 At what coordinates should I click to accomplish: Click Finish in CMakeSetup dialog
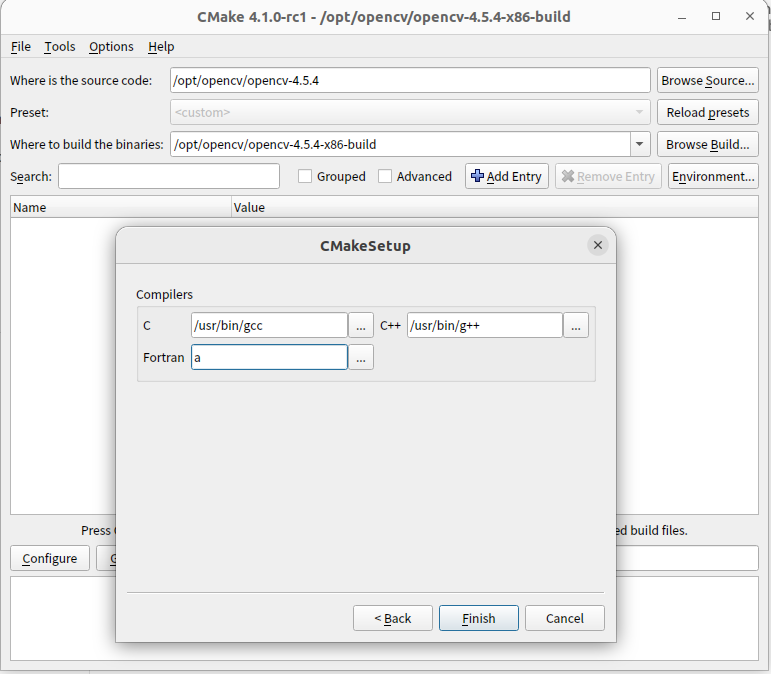[x=478, y=618]
